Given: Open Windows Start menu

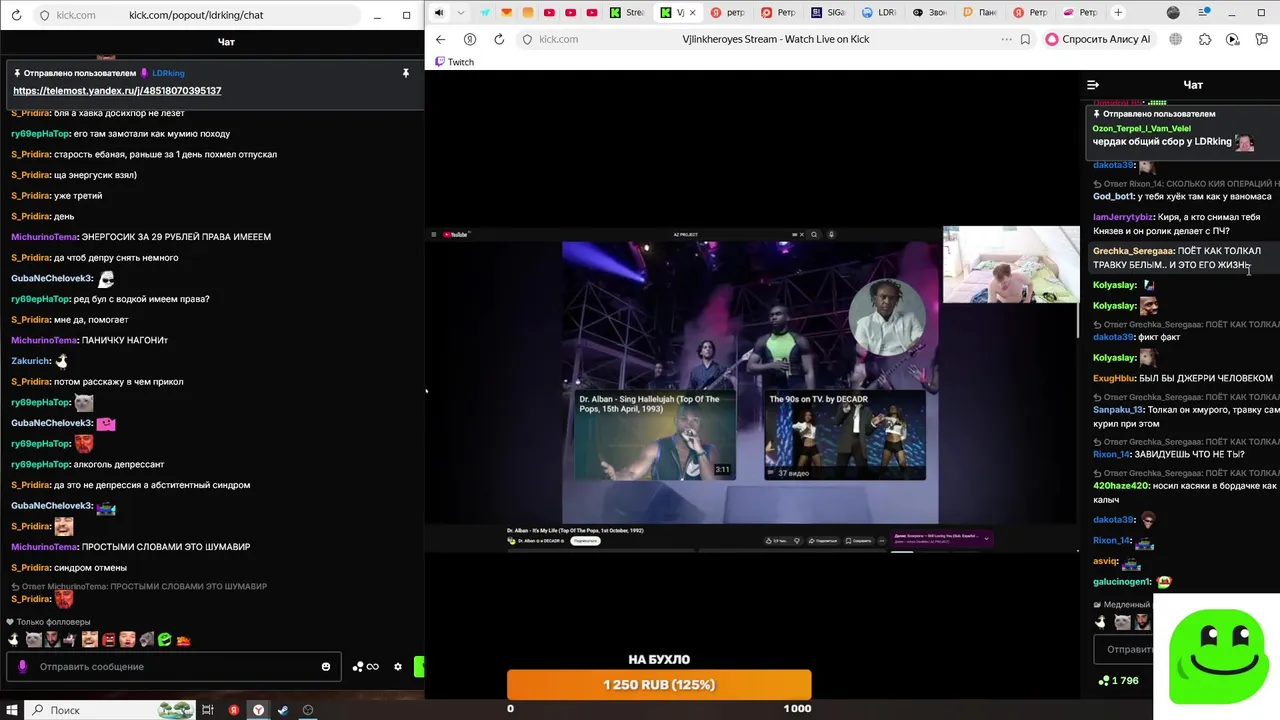Looking at the screenshot, I should click(x=12, y=710).
